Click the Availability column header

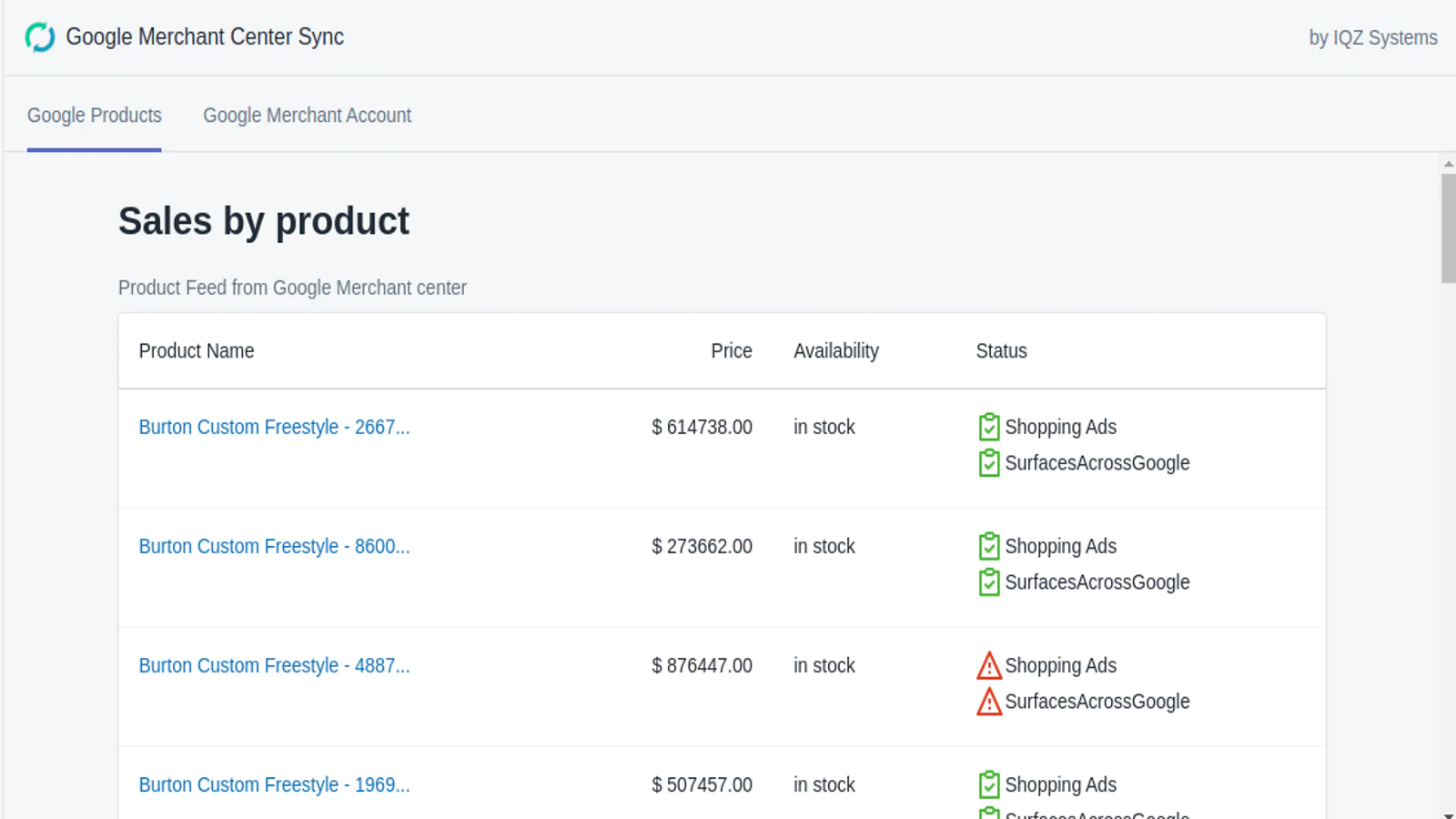click(835, 351)
